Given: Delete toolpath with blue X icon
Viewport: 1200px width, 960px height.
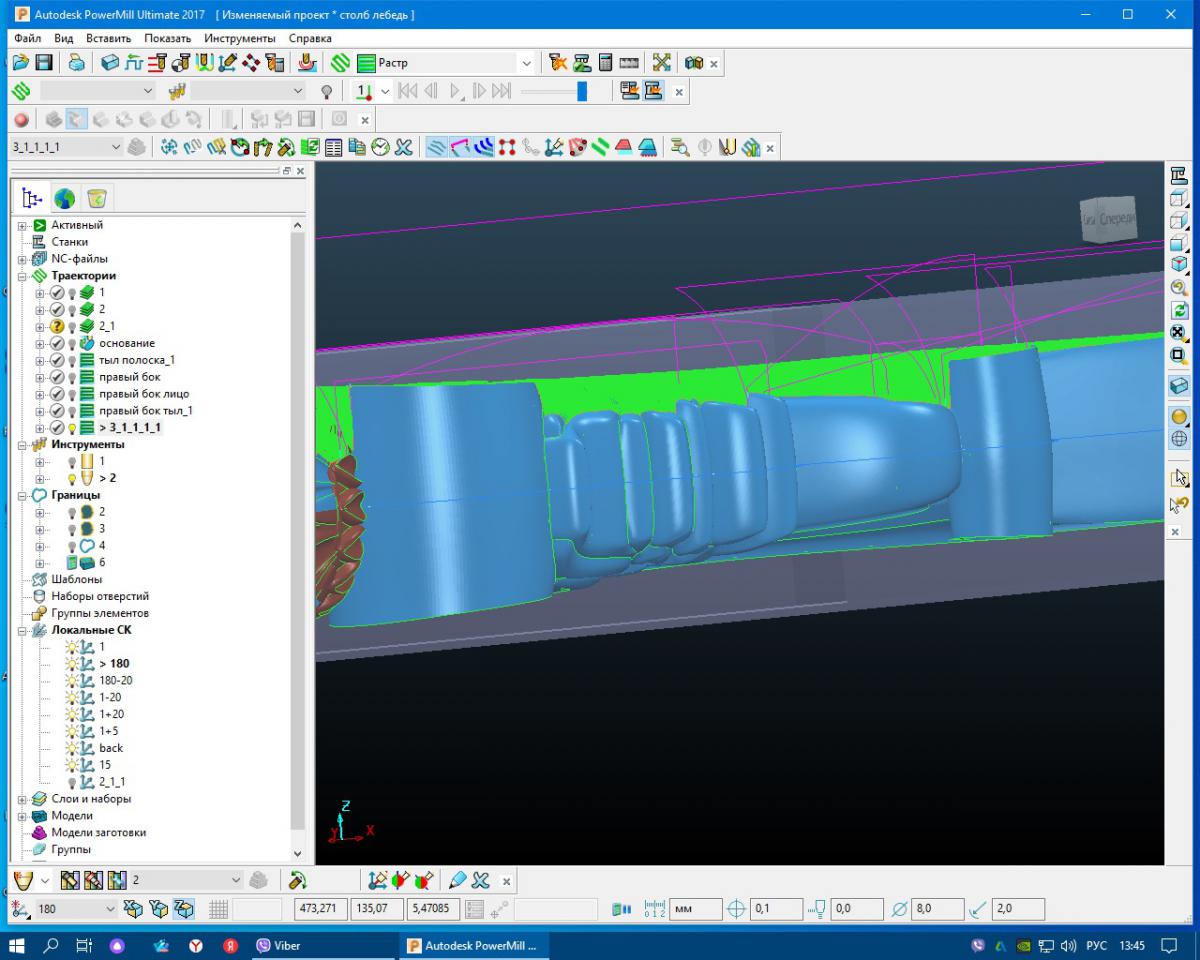Looking at the screenshot, I should pos(403,148).
